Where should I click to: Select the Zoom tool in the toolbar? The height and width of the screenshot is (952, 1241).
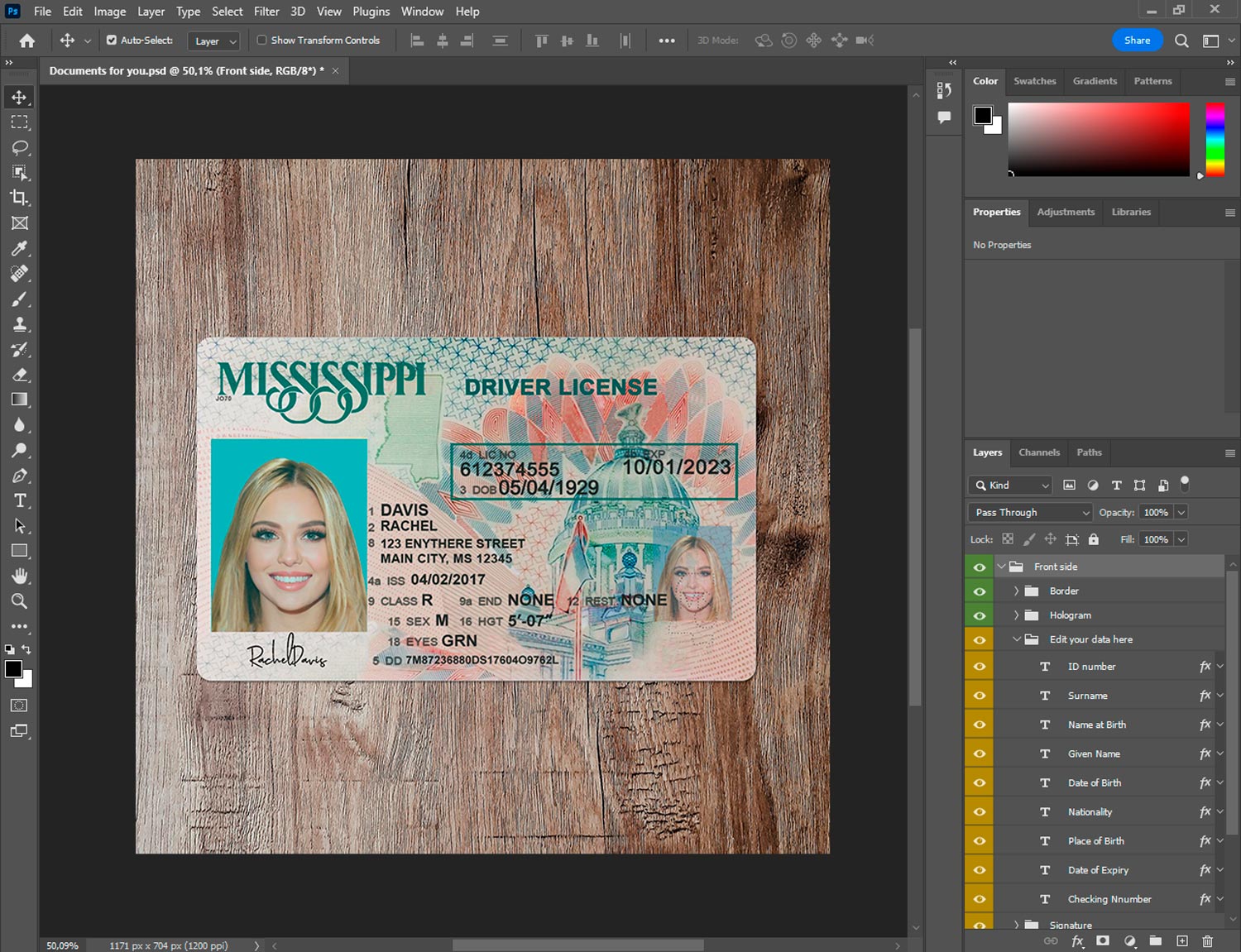point(19,601)
